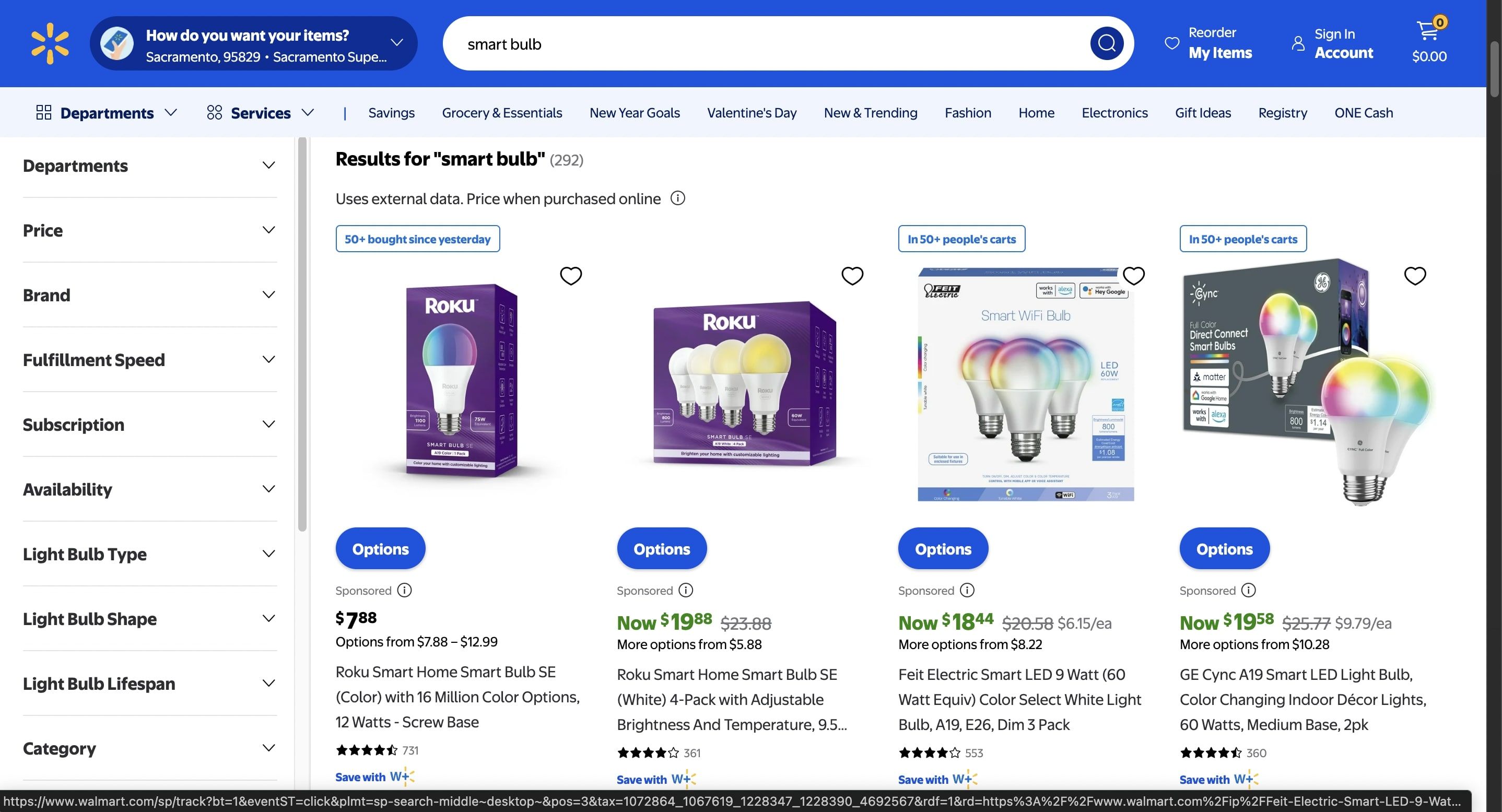
Task: Click the Departments grid icon
Action: click(44, 112)
